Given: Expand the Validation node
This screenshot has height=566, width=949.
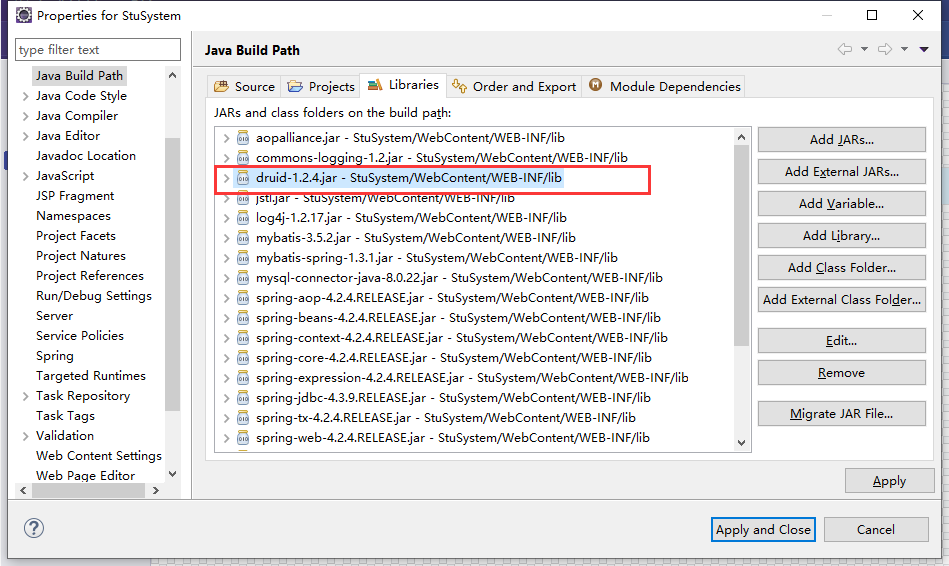Looking at the screenshot, I should click(25, 436).
